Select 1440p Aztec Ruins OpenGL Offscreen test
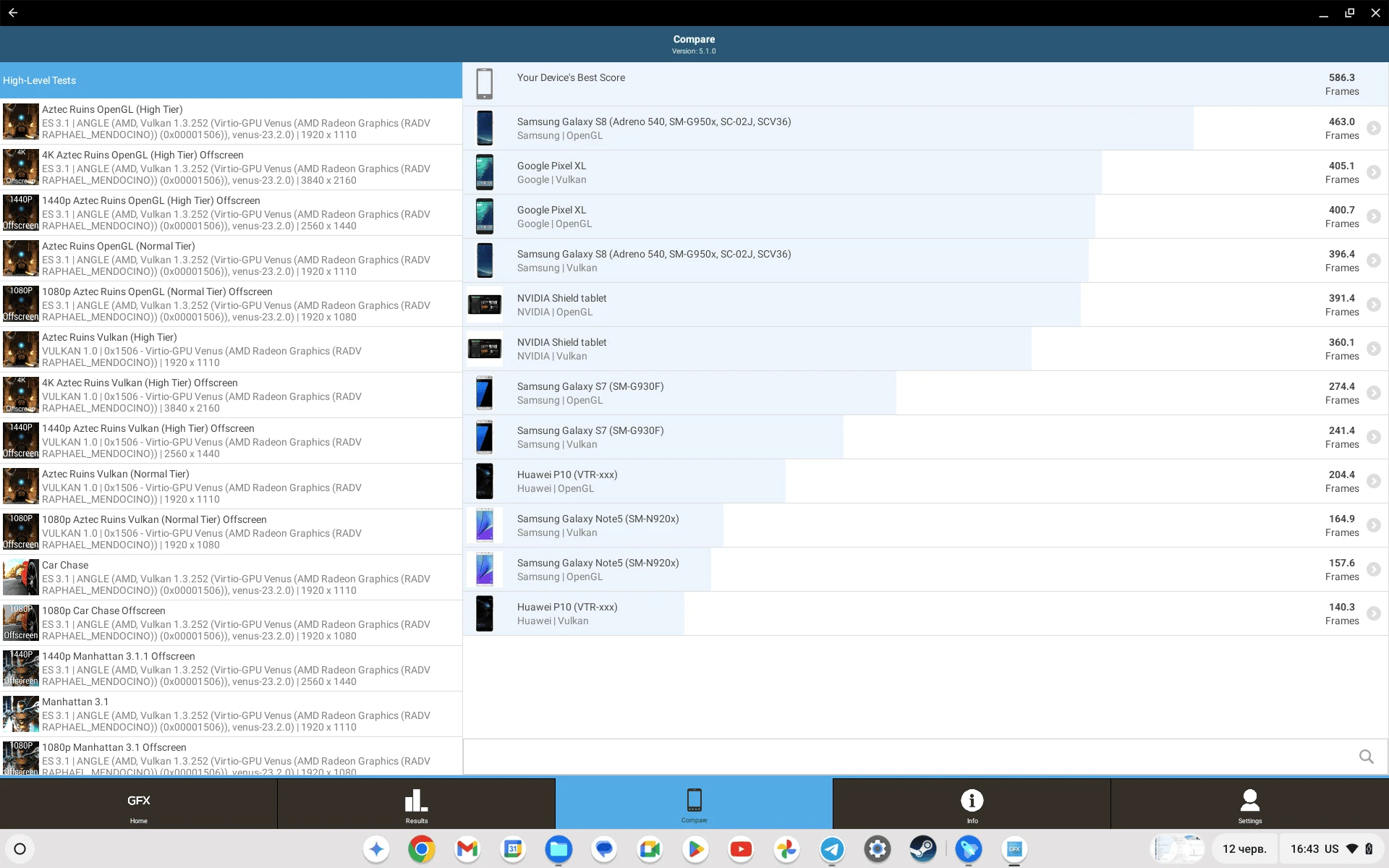 pos(231,213)
